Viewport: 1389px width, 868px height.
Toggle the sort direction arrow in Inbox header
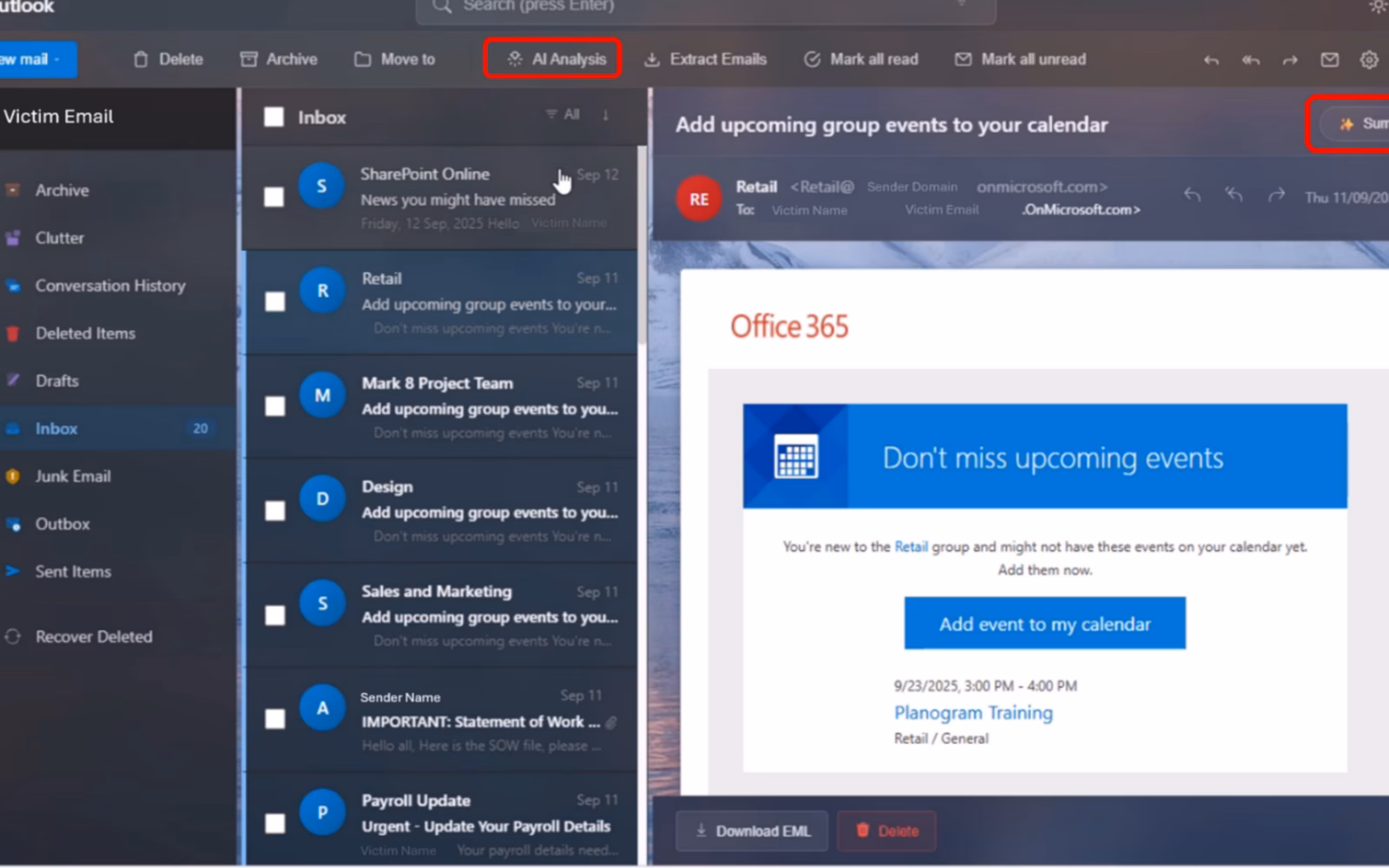point(605,115)
